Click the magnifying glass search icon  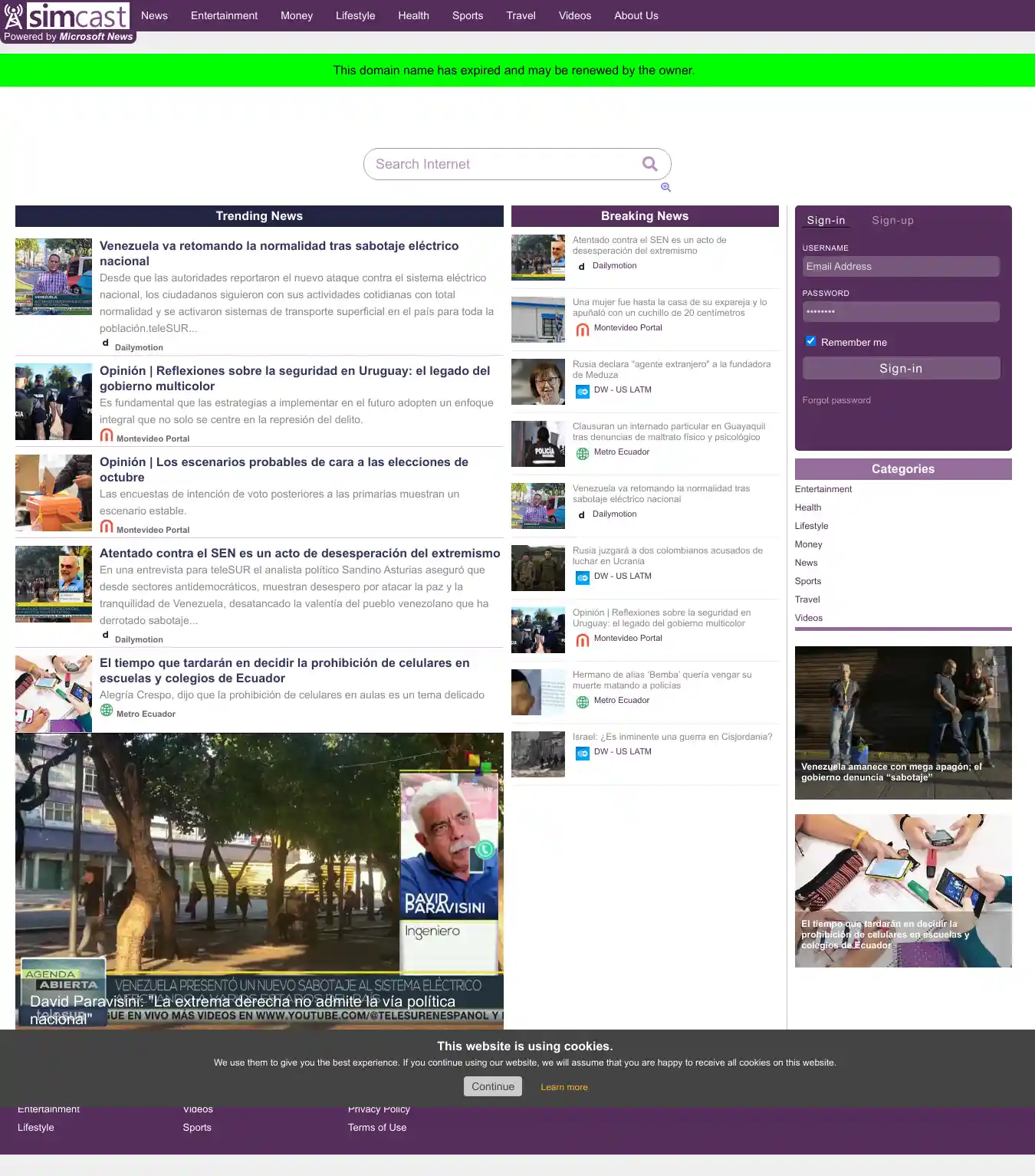click(649, 164)
